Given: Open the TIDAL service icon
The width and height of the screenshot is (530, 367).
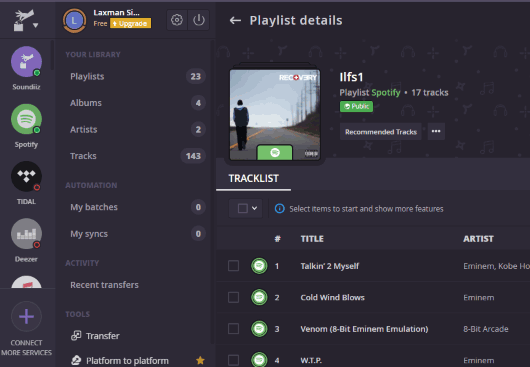Looking at the screenshot, I should pos(26,176).
